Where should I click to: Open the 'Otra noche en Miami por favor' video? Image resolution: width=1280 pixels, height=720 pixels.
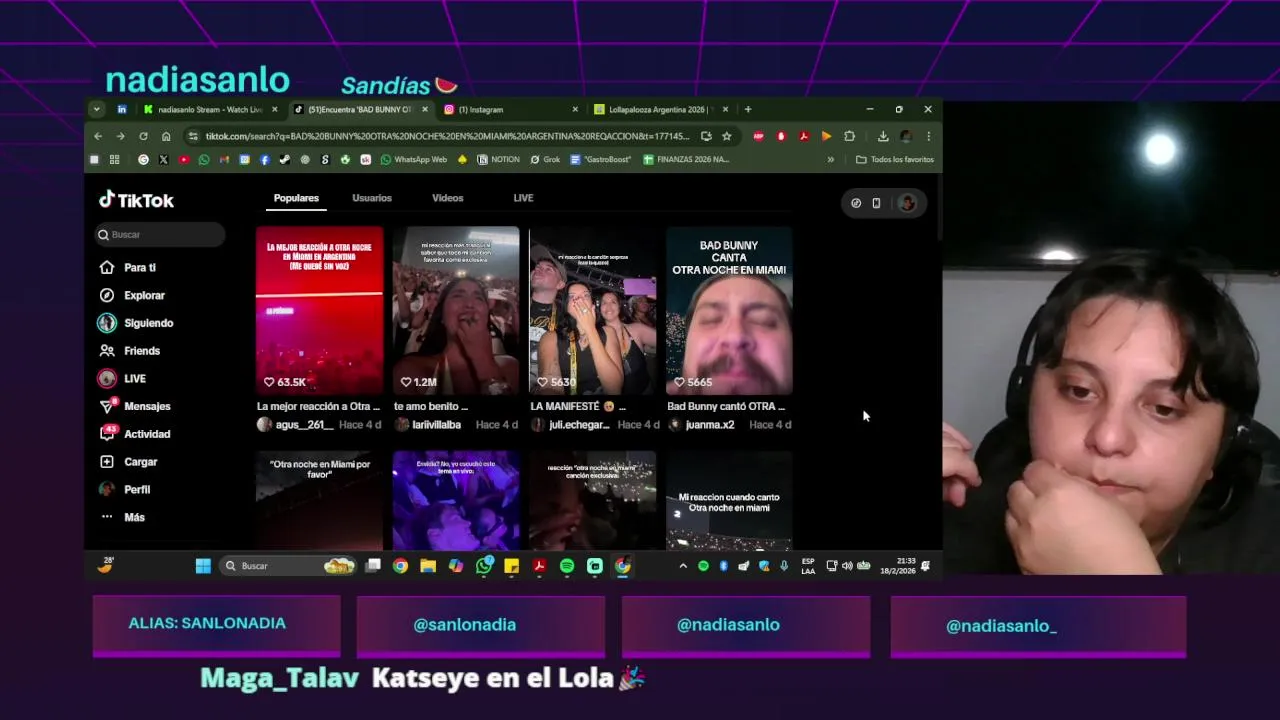319,500
